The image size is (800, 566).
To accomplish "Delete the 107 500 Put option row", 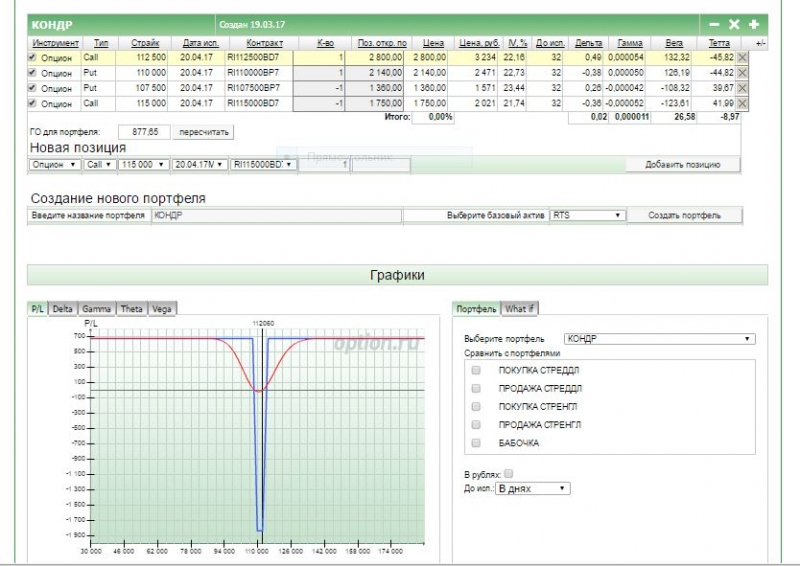I will (x=742, y=89).
